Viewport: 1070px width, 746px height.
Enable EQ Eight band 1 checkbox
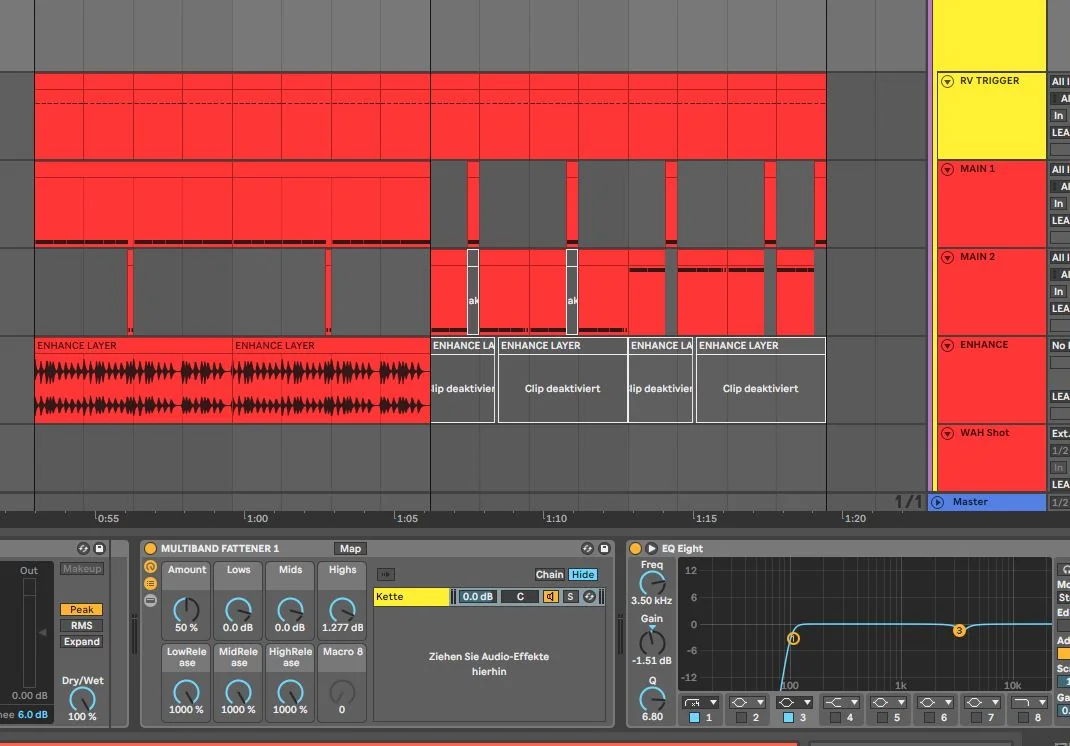click(694, 717)
